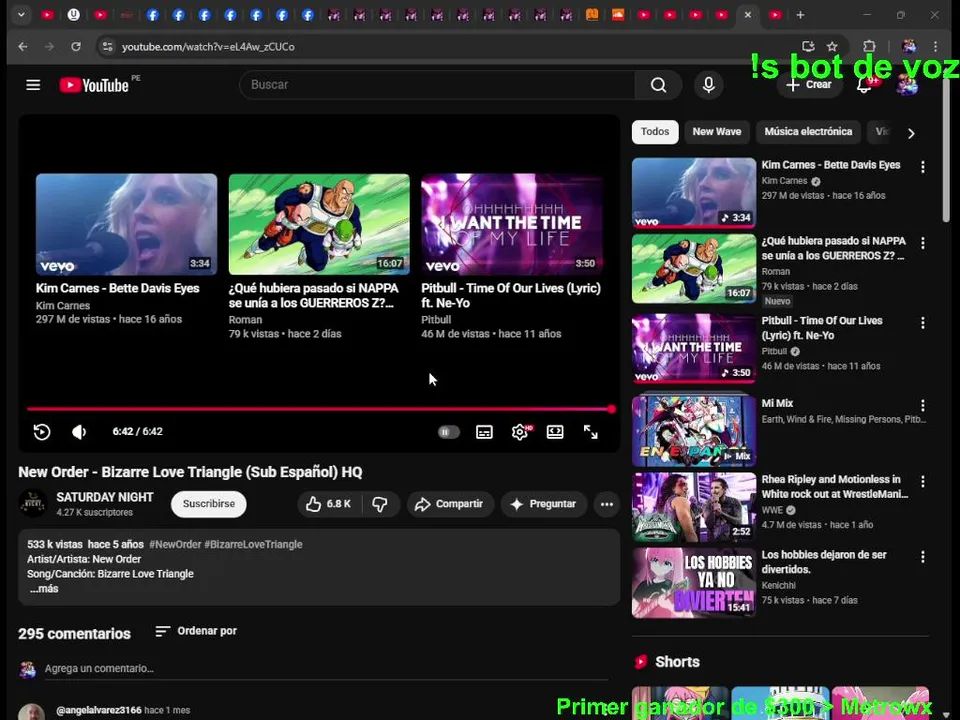The image size is (960, 720).
Task: Open Chrome extensions puzzle icon
Action: (x=869, y=47)
